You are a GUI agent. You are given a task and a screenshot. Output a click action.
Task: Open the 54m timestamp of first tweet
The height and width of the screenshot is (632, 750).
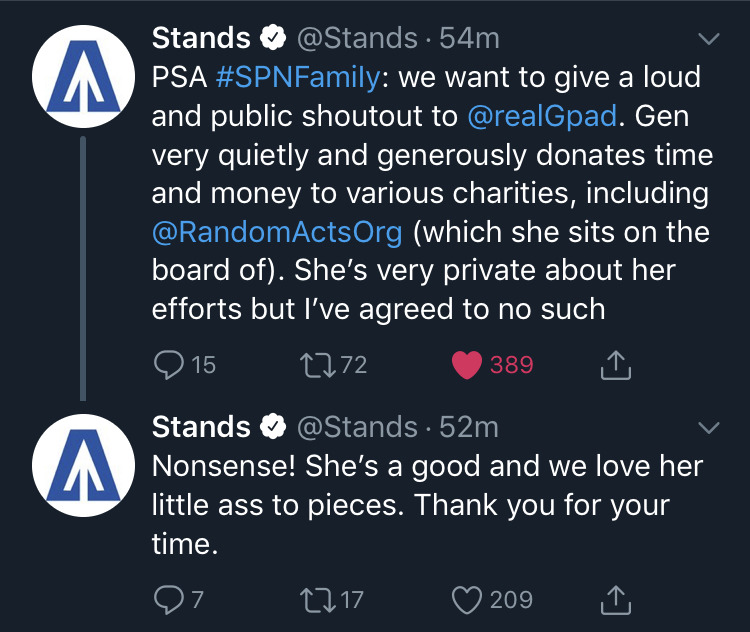(470, 38)
